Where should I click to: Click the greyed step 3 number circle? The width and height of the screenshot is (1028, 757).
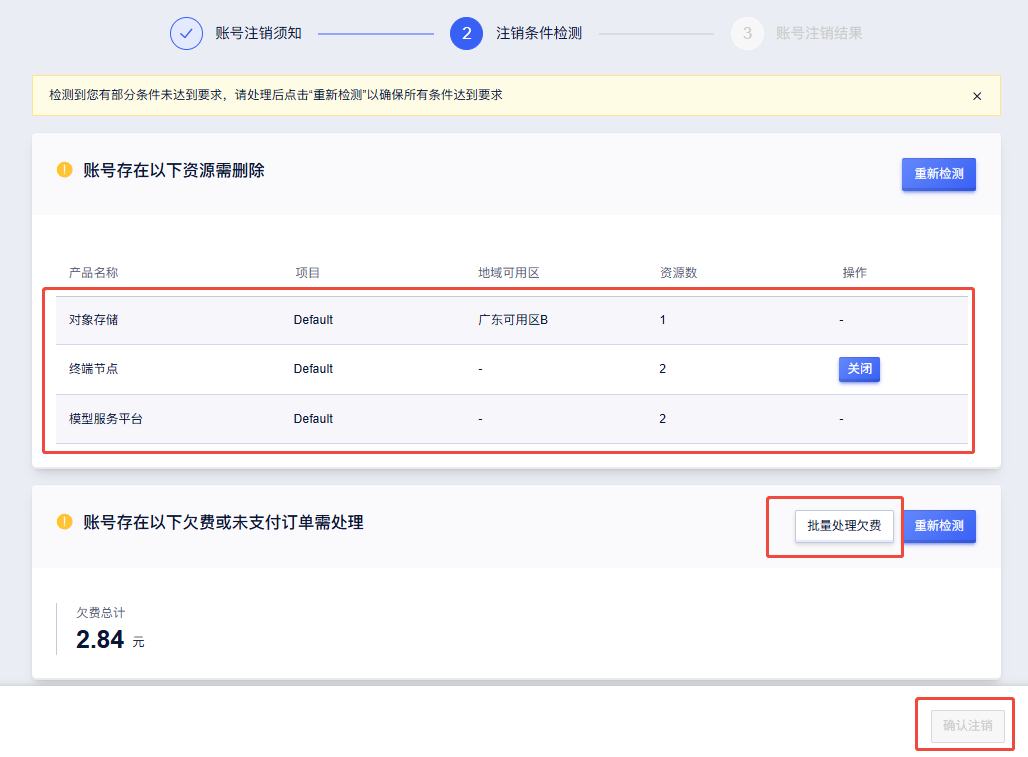tap(747, 33)
